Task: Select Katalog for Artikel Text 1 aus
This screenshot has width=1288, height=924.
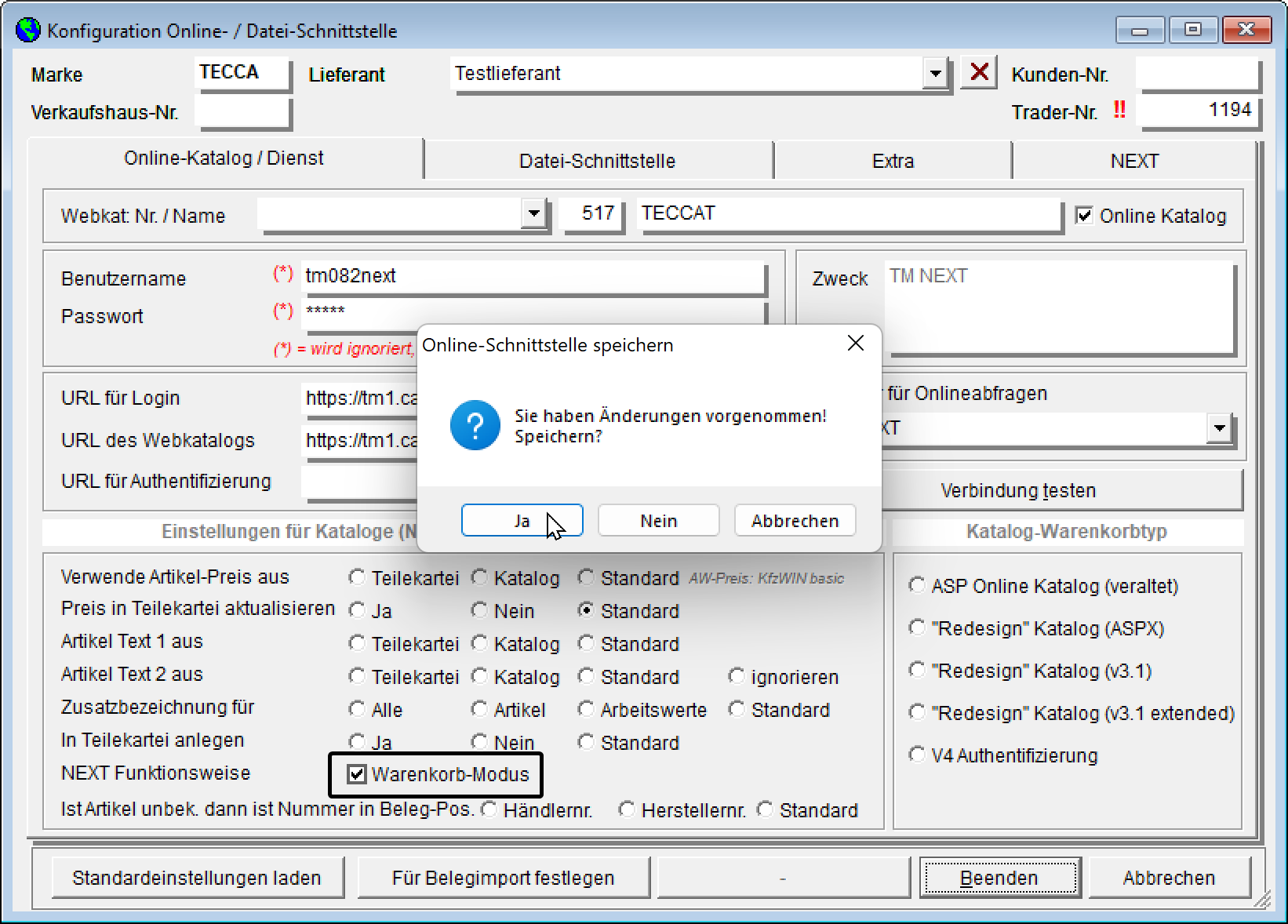Action: (479, 643)
